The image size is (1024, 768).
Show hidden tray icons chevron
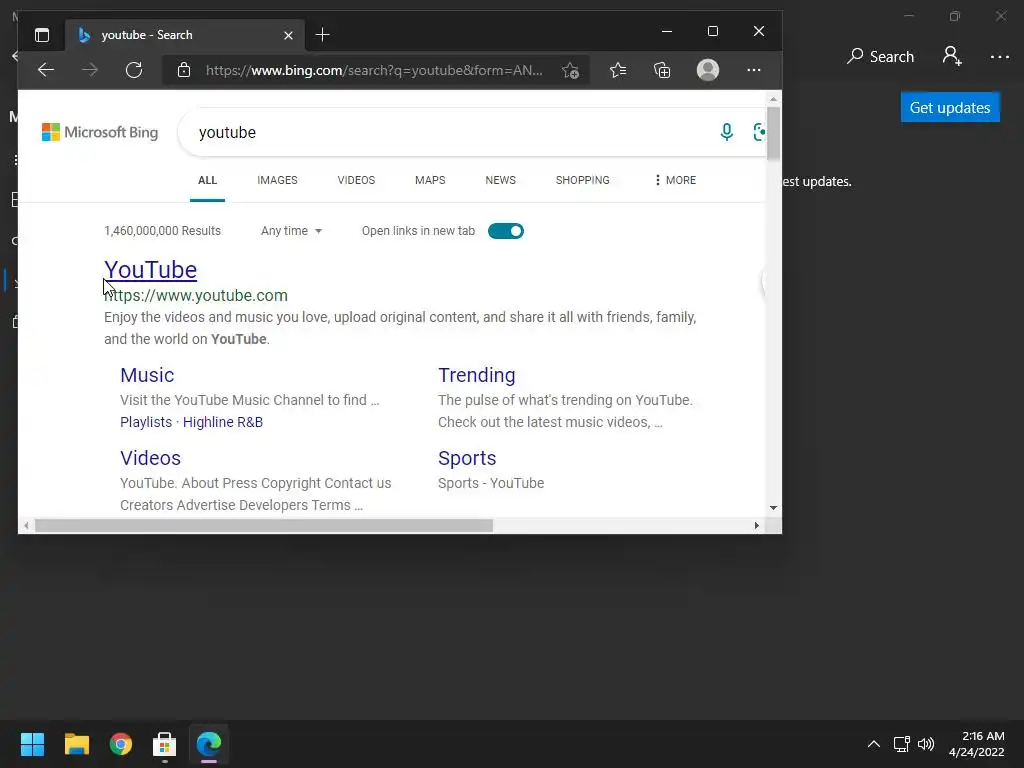click(x=873, y=744)
